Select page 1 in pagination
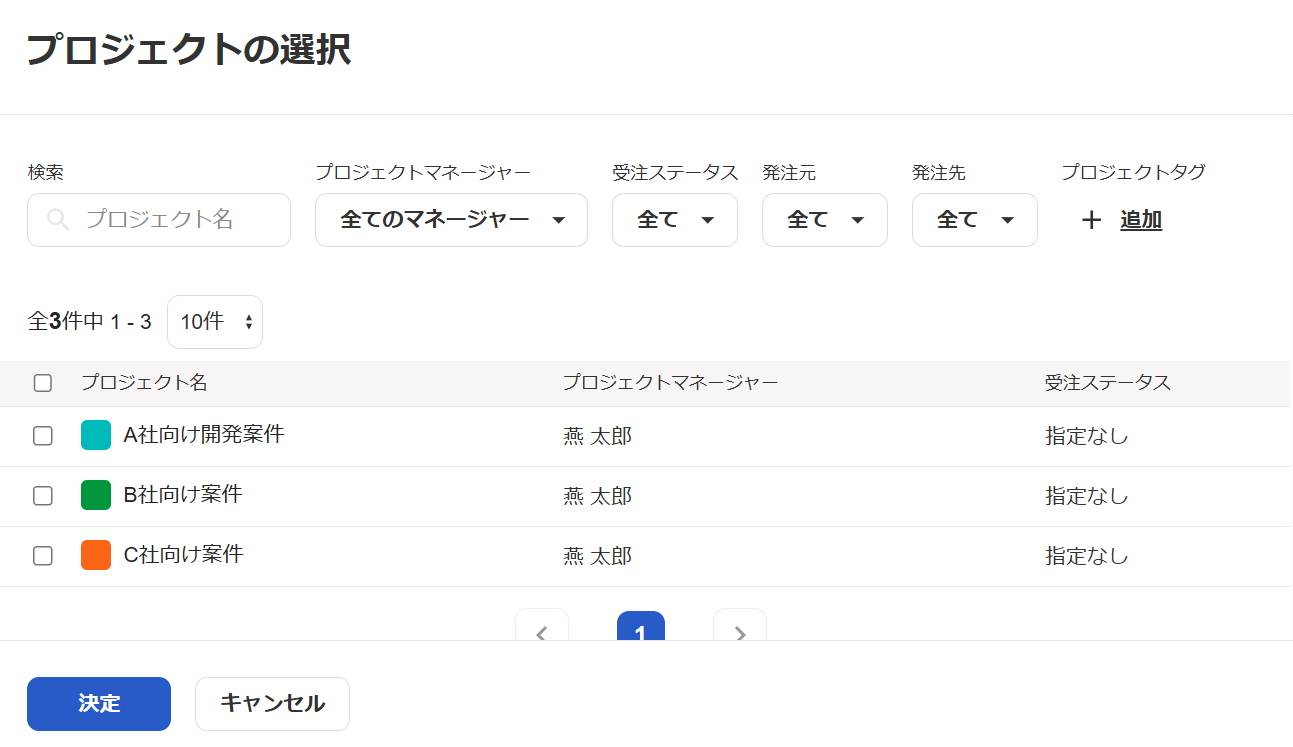This screenshot has width=1293, height=747. 641,628
